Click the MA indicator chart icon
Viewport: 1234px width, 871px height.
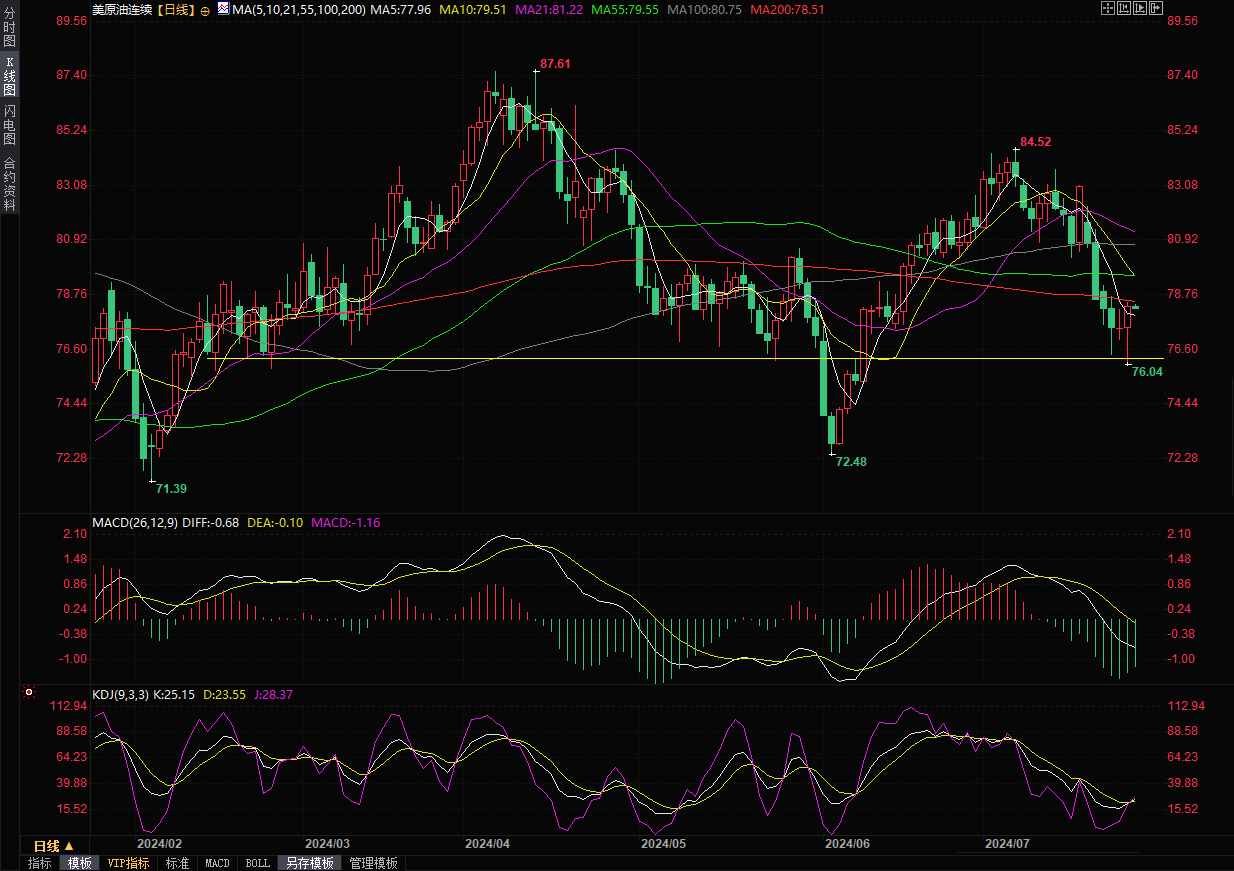tap(221, 8)
